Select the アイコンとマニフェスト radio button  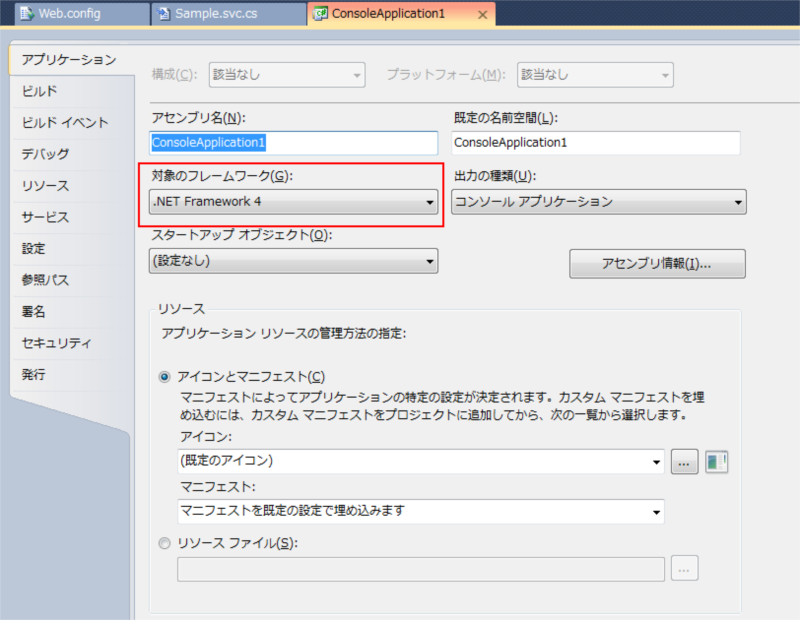(164, 377)
